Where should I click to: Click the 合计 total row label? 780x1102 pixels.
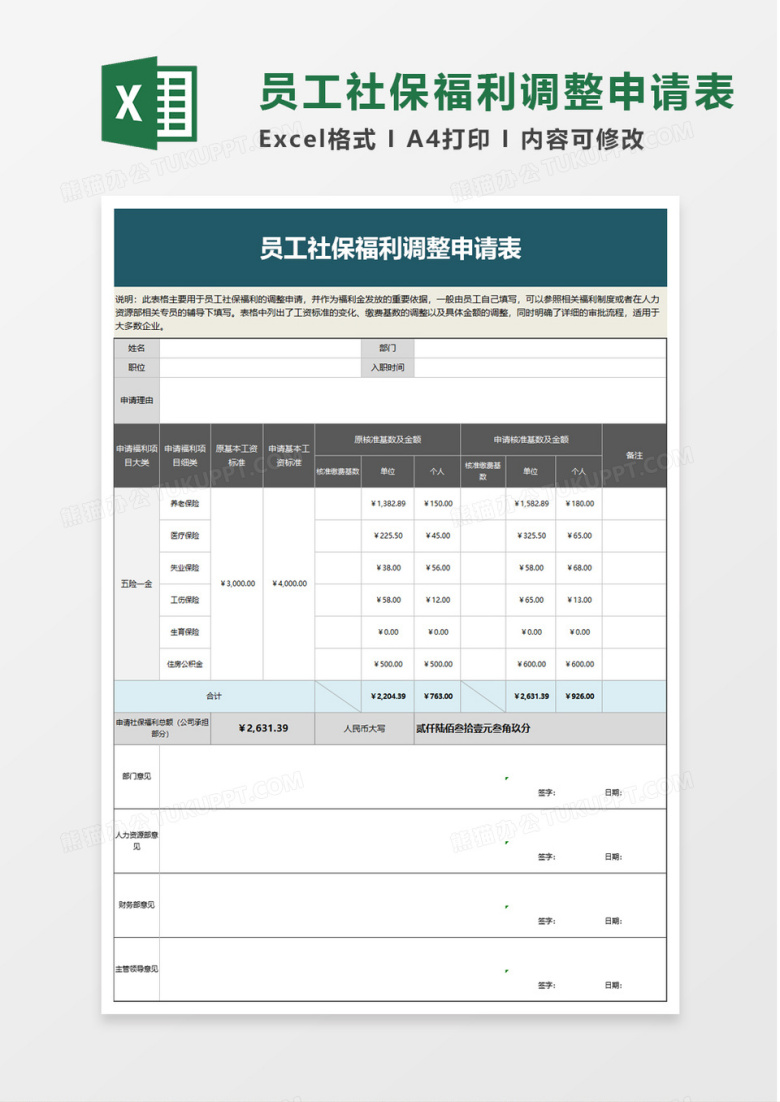click(x=214, y=696)
